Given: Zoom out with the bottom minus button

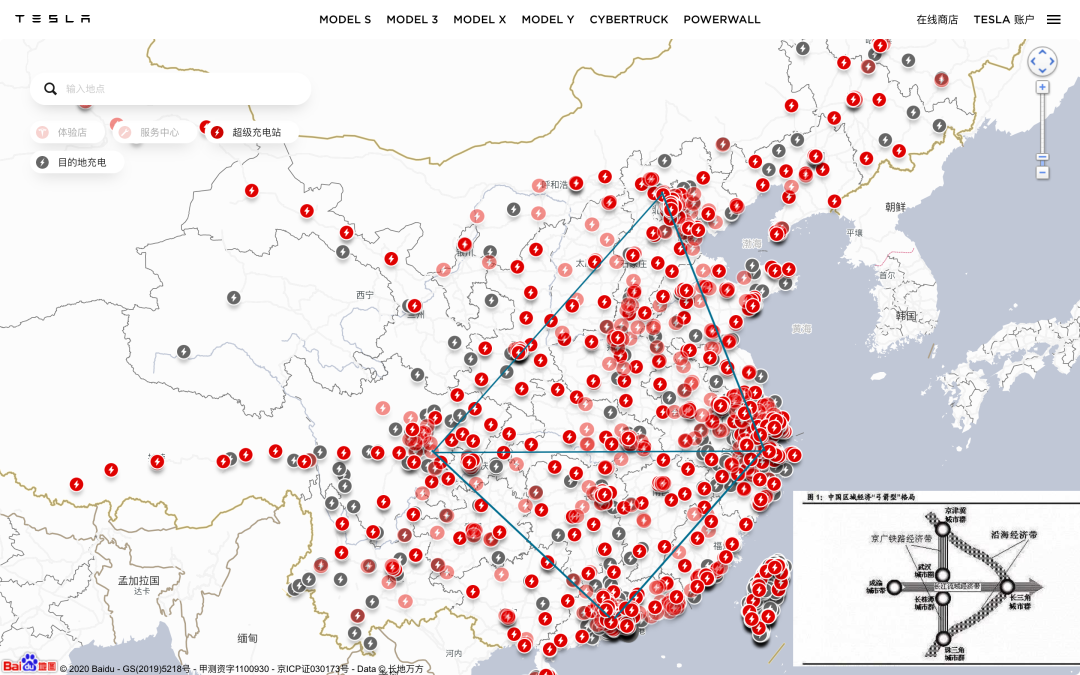Looking at the screenshot, I should tap(1043, 172).
